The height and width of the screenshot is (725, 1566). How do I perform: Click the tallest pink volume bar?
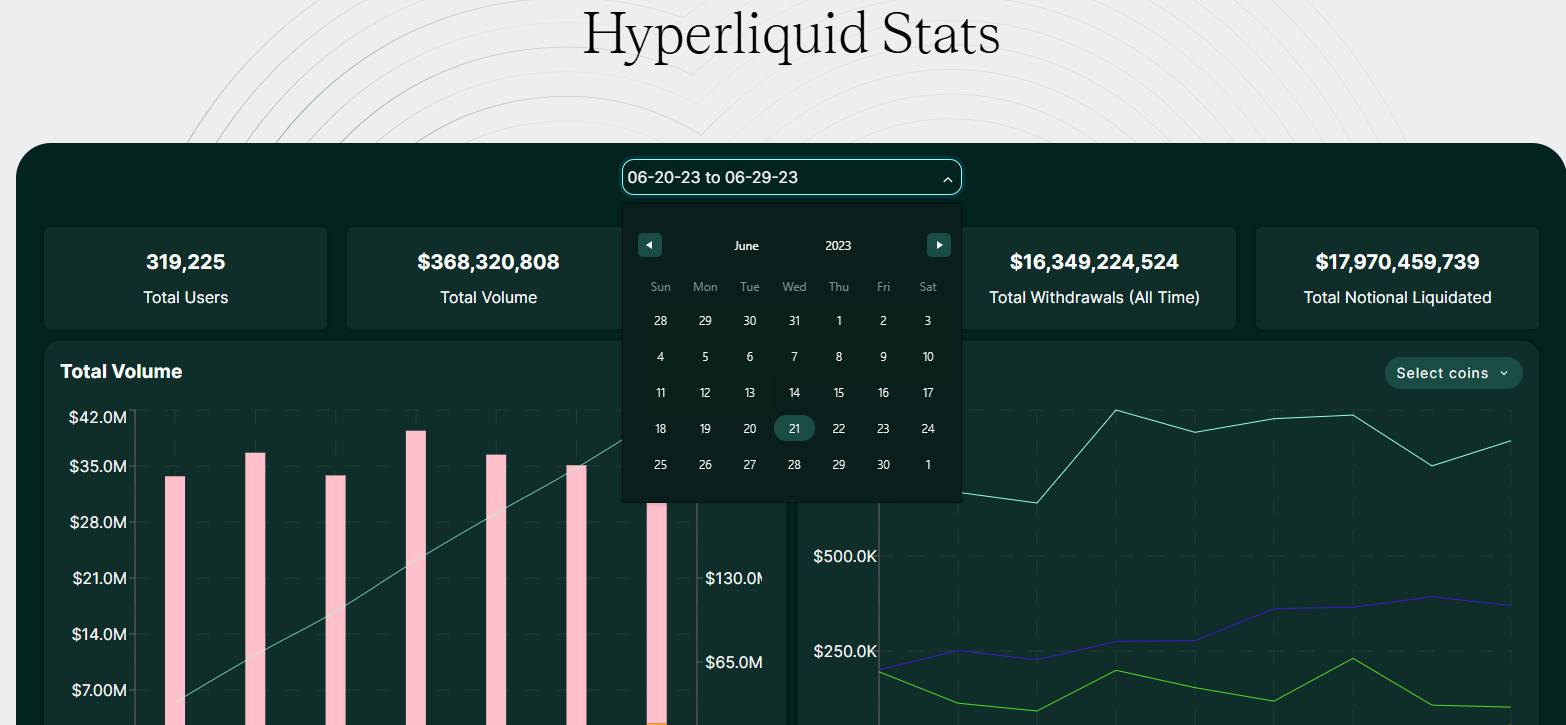point(416,578)
